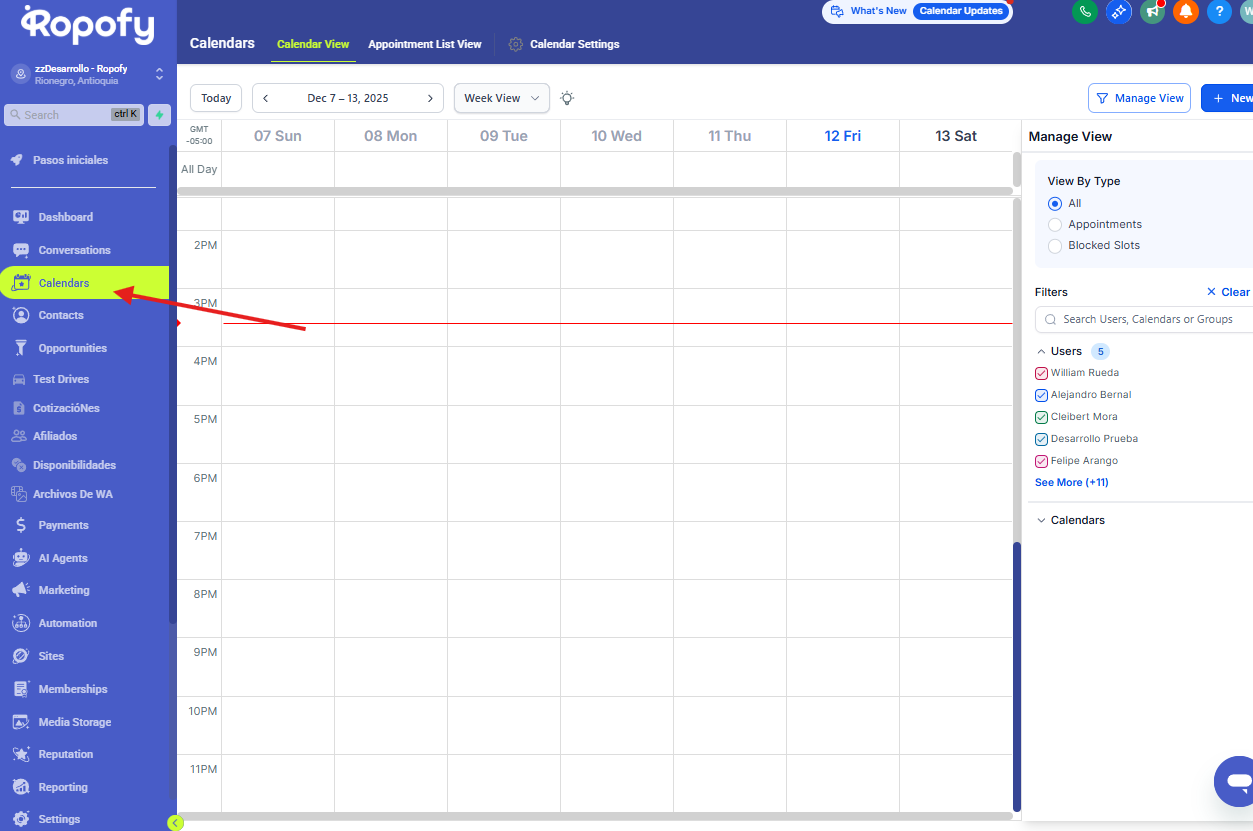Click the See More (+11) link
This screenshot has height=831, width=1253.
[1071, 483]
